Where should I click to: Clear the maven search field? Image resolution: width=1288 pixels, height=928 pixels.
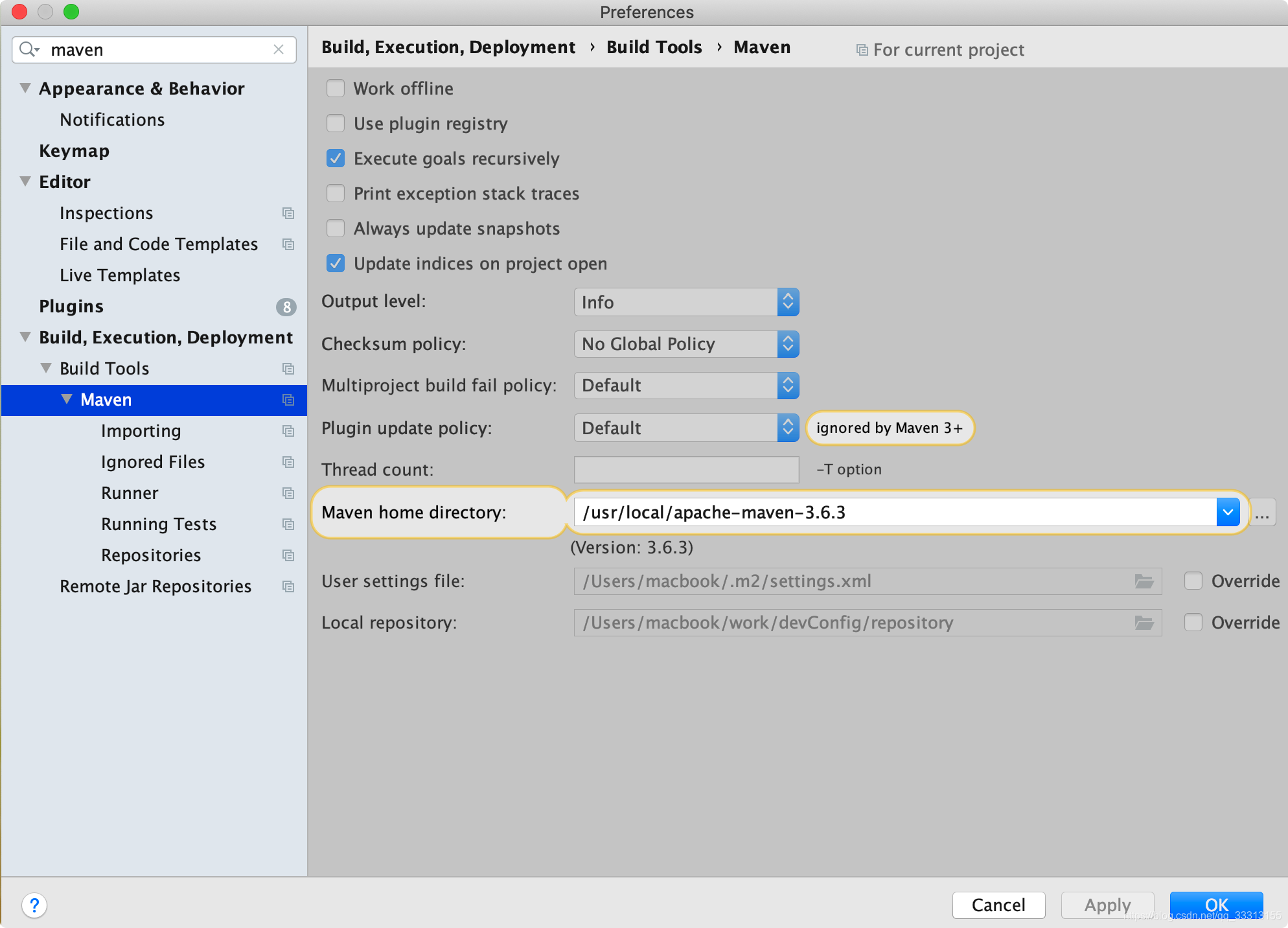point(279,49)
